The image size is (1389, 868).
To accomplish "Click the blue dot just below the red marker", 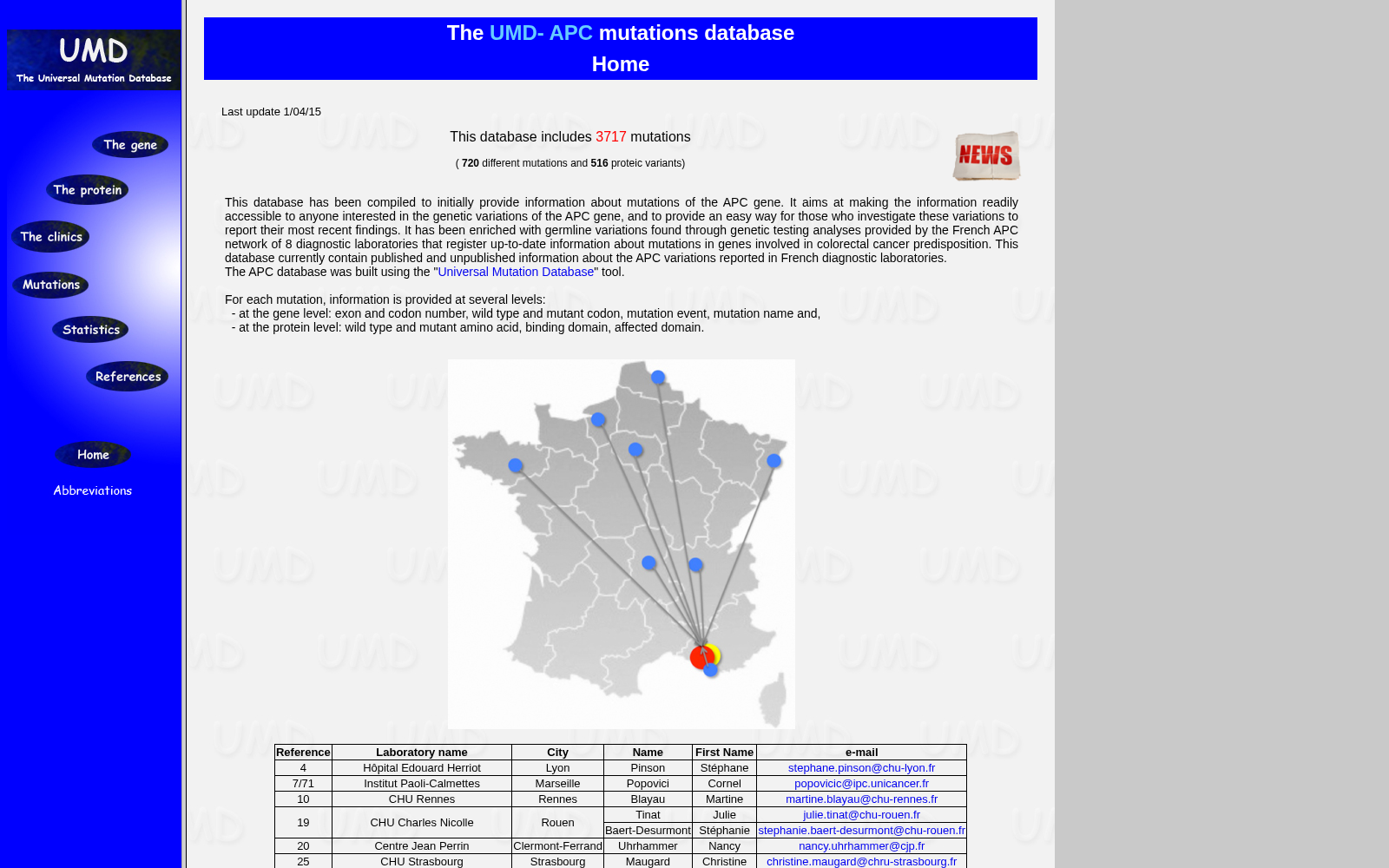I will tap(711, 670).
